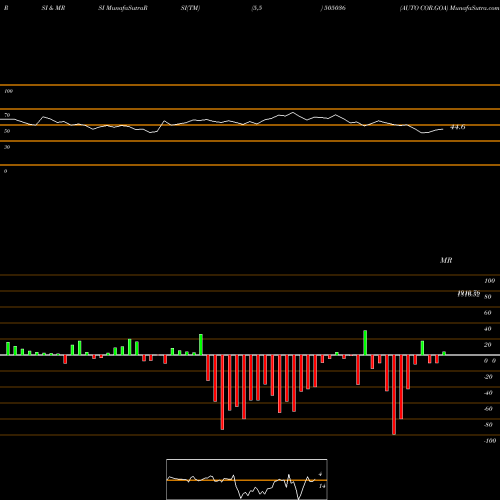The height and width of the screenshot is (500, 500).
Task: Click the 100 label on the RSI axis
Action: click(x=8, y=91)
